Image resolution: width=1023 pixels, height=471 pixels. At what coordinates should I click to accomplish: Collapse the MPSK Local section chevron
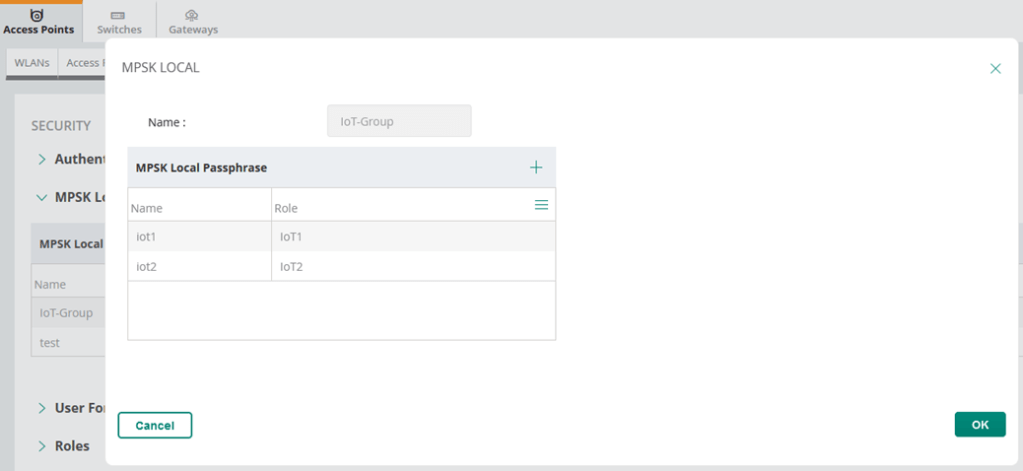point(42,197)
